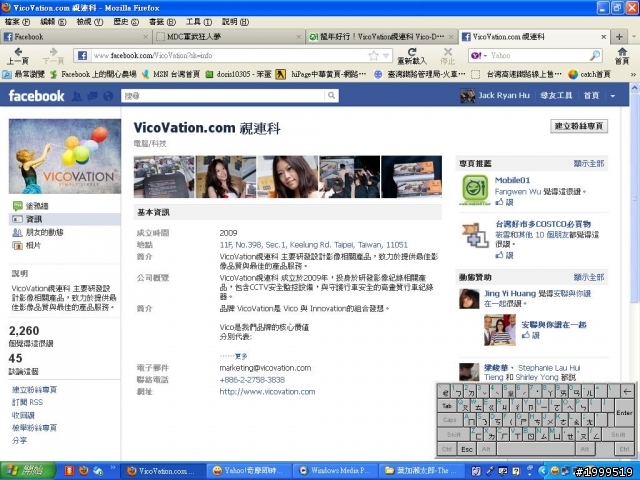Click the facebook logo in the blue bar
The width and height of the screenshot is (640, 480).
coord(36,96)
